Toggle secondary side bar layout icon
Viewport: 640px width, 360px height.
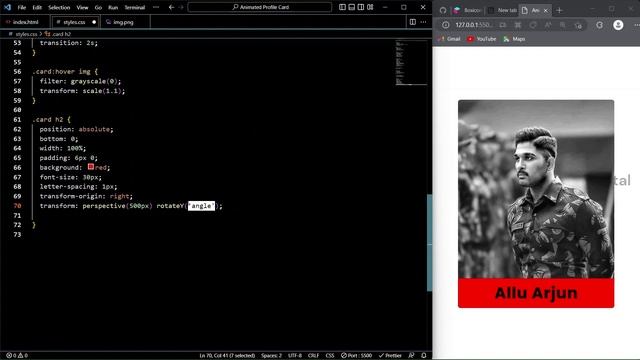click(x=361, y=7)
